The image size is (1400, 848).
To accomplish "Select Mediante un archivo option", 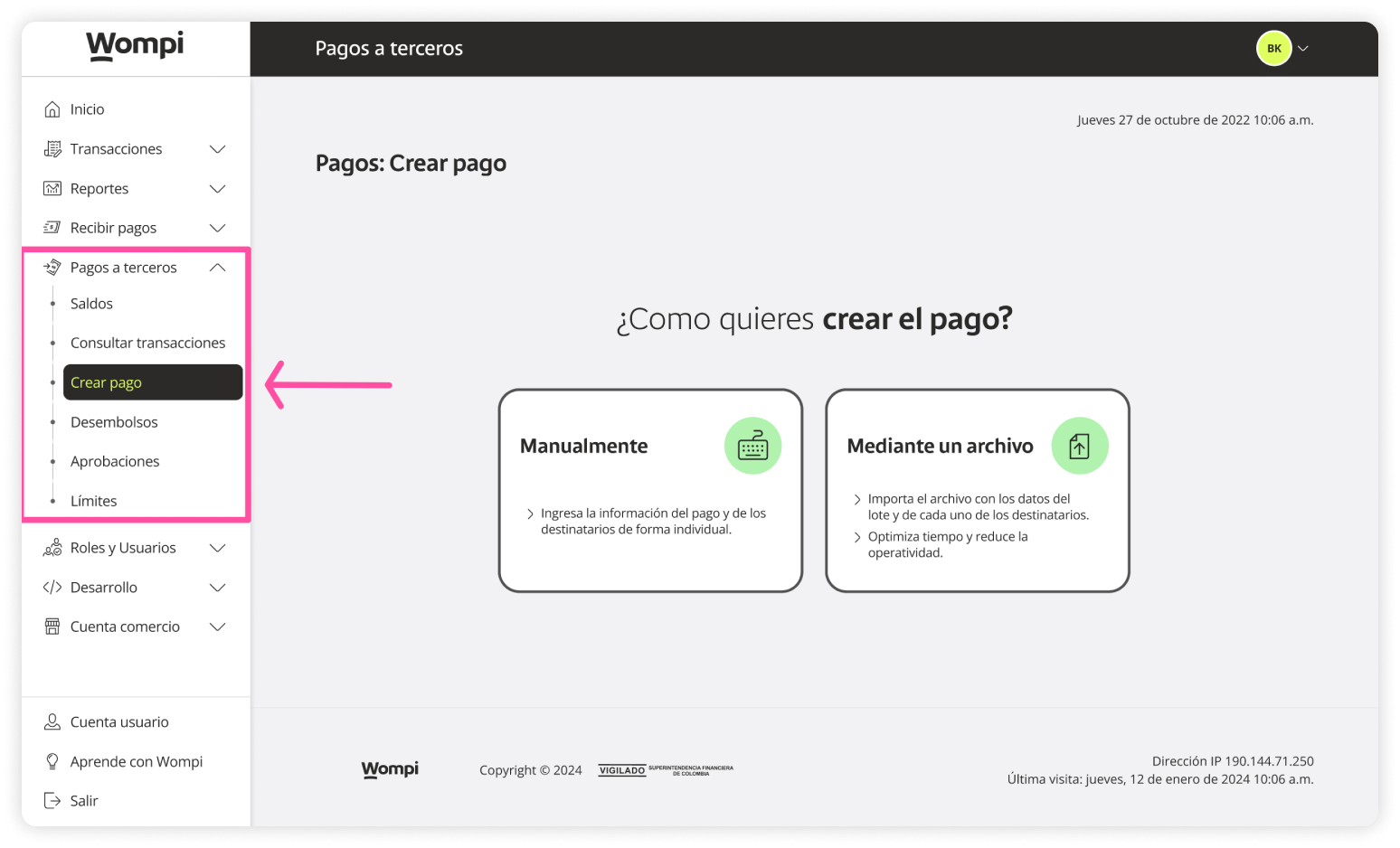I will point(977,490).
